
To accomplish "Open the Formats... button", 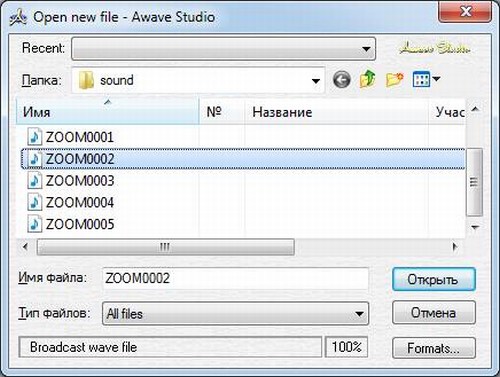I will coord(434,348).
